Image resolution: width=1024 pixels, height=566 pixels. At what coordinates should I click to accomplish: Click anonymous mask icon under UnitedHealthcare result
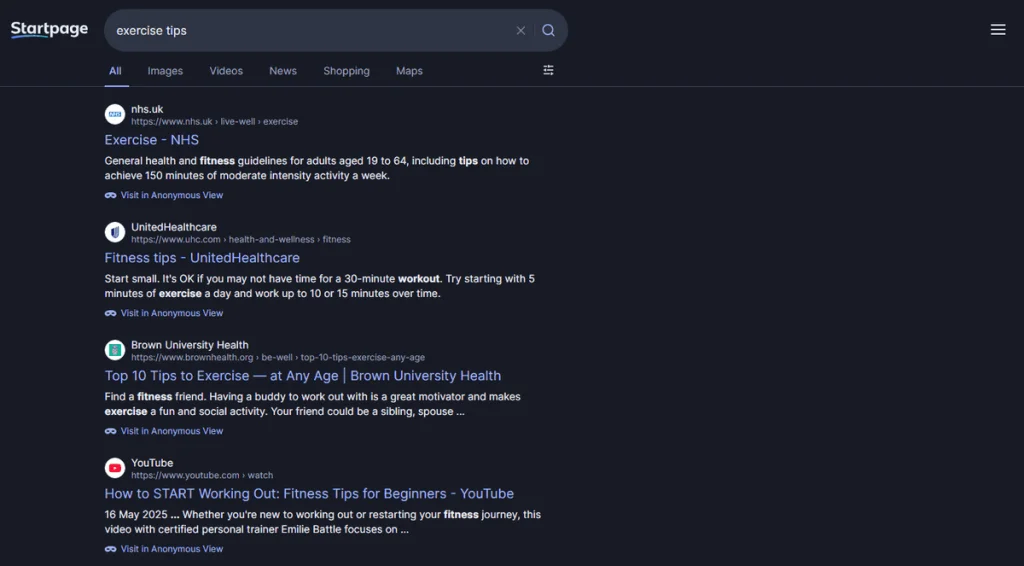[x=110, y=313]
